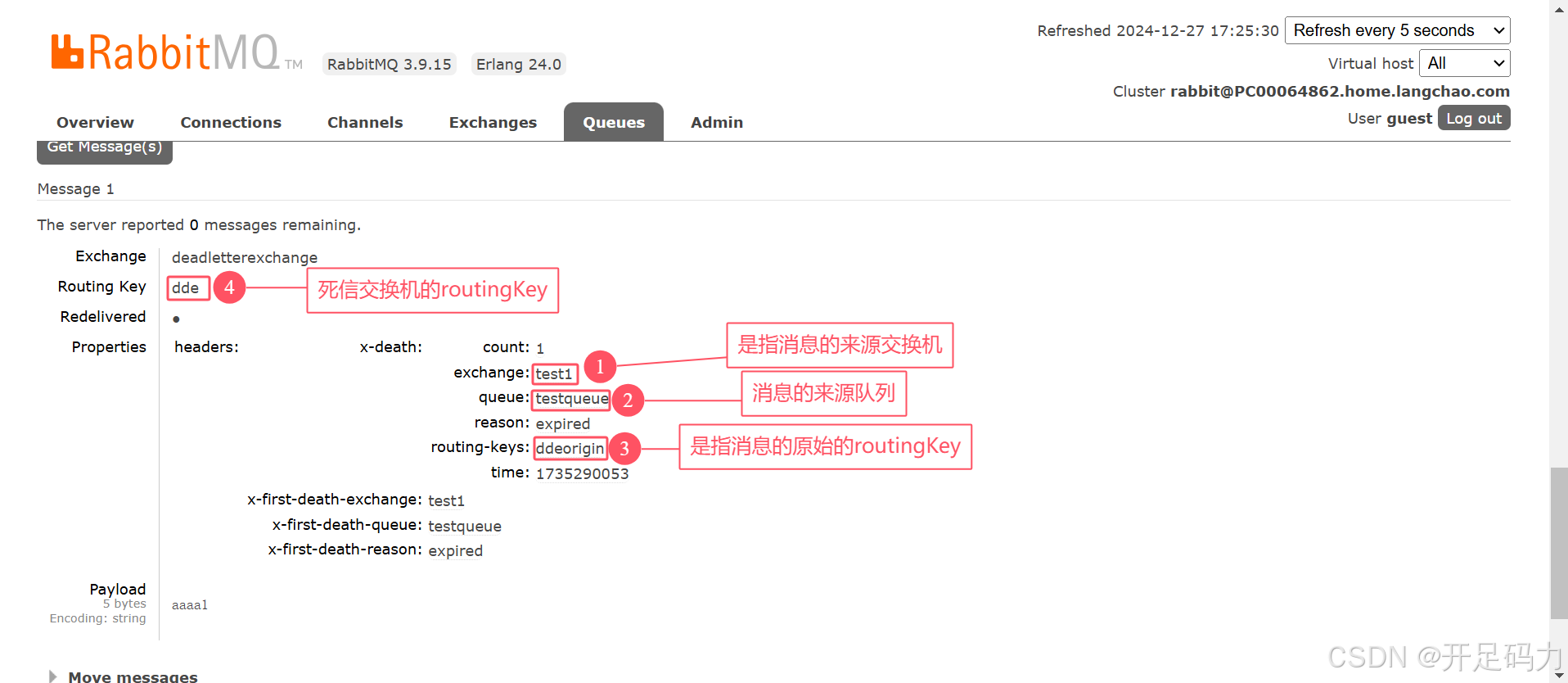1568x683 pixels.
Task: Click the x-death reason value expired
Action: (563, 423)
